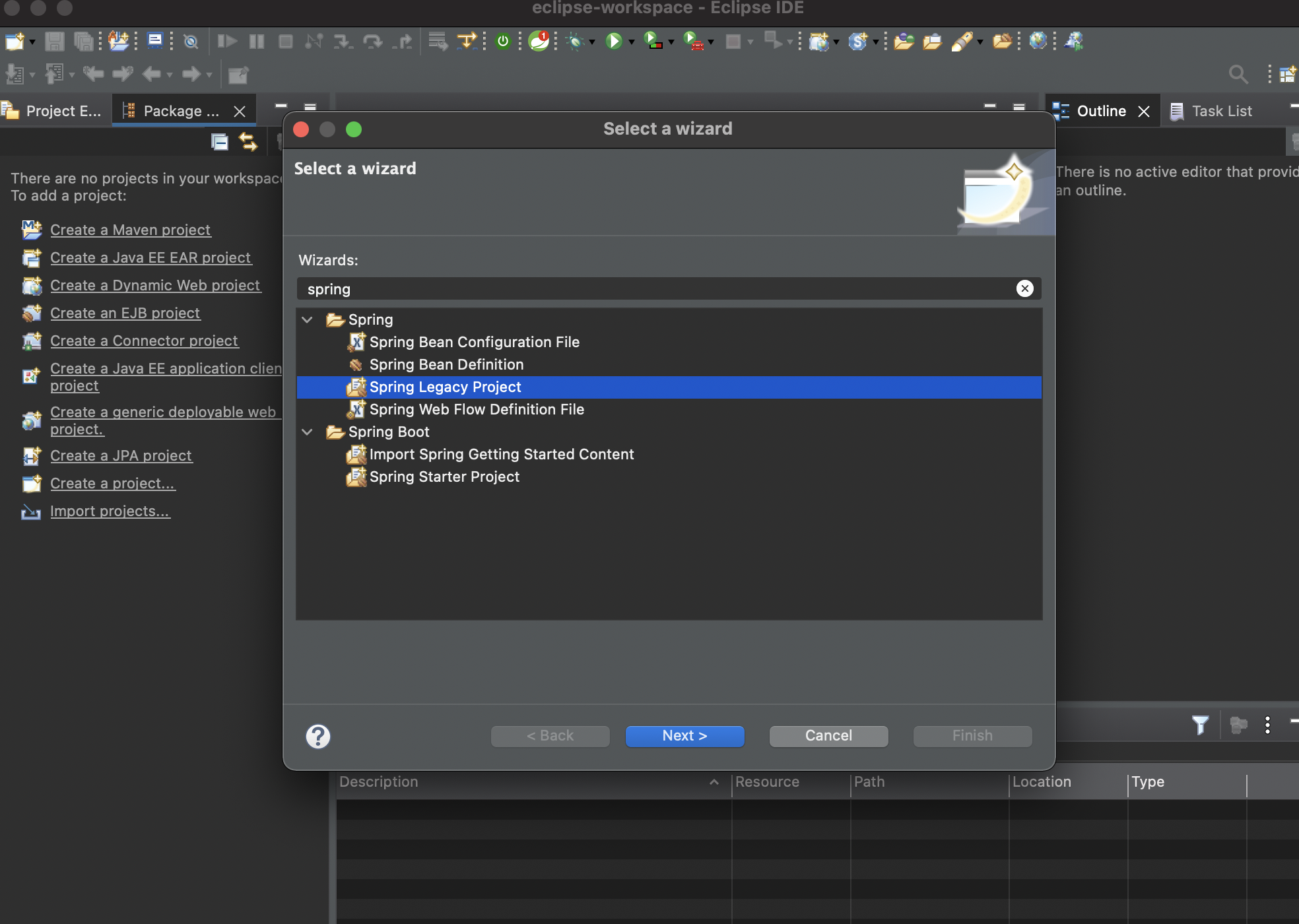This screenshot has height=924, width=1299.
Task: Click the toolbar search magnifier icon
Action: [x=1238, y=75]
